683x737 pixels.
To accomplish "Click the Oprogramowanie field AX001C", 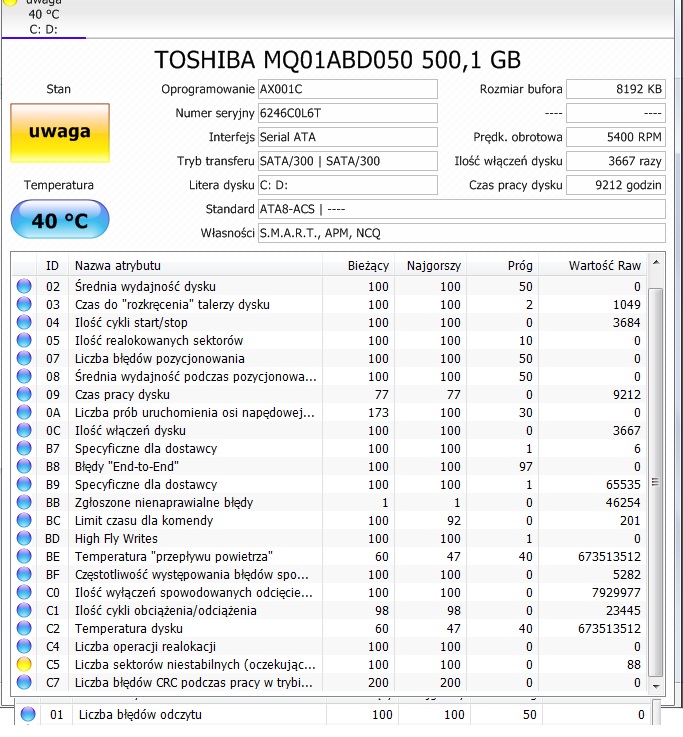I will (347, 89).
